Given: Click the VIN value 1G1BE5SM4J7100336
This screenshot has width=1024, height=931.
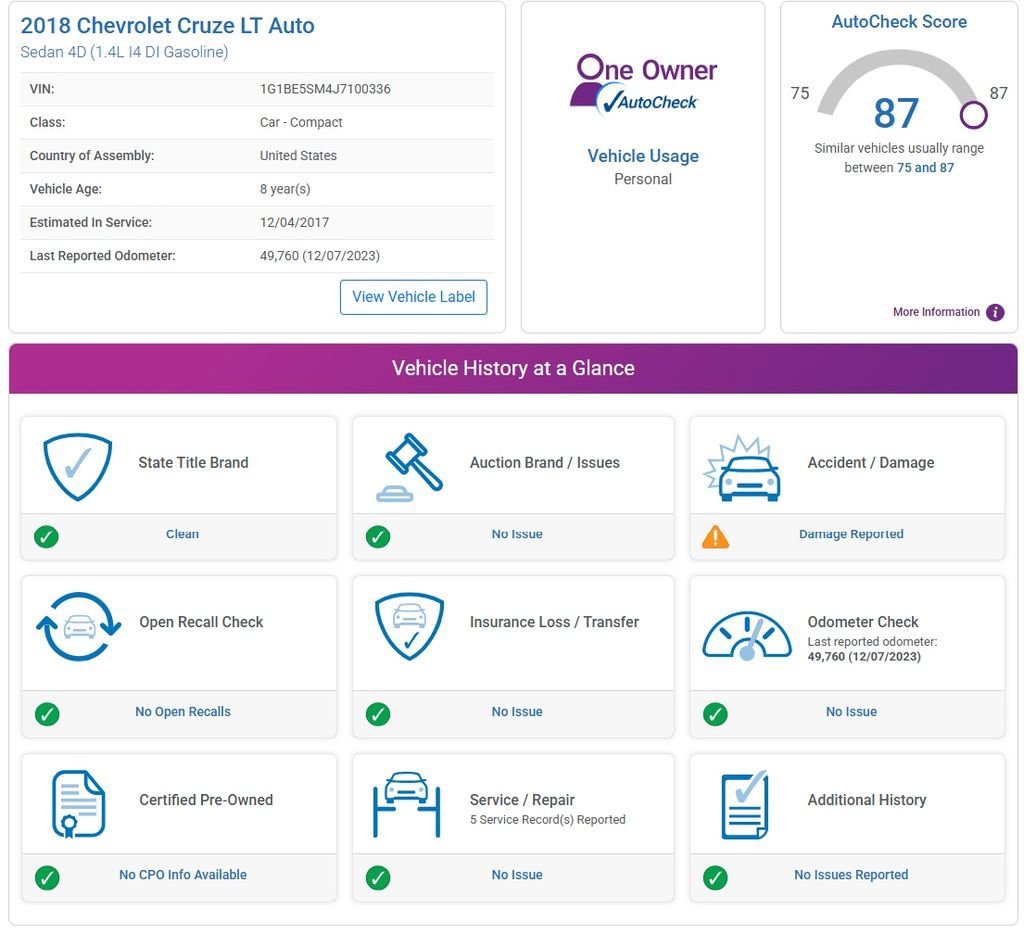Looking at the screenshot, I should click(325, 89).
